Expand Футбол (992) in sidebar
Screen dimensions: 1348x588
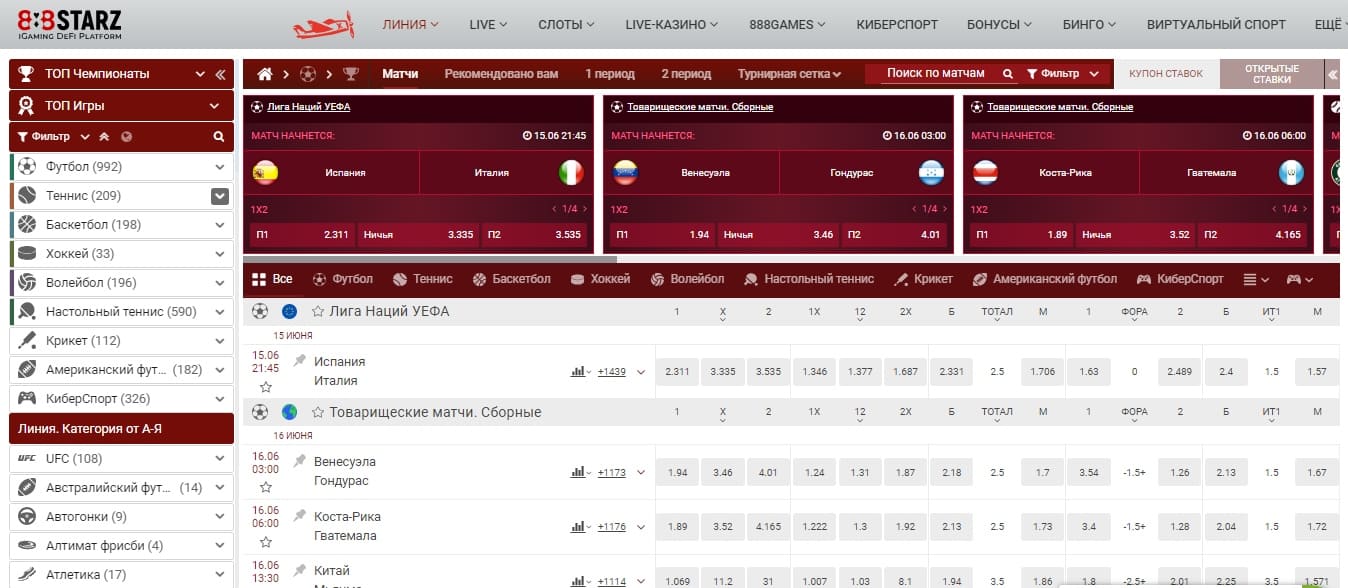click(220, 167)
